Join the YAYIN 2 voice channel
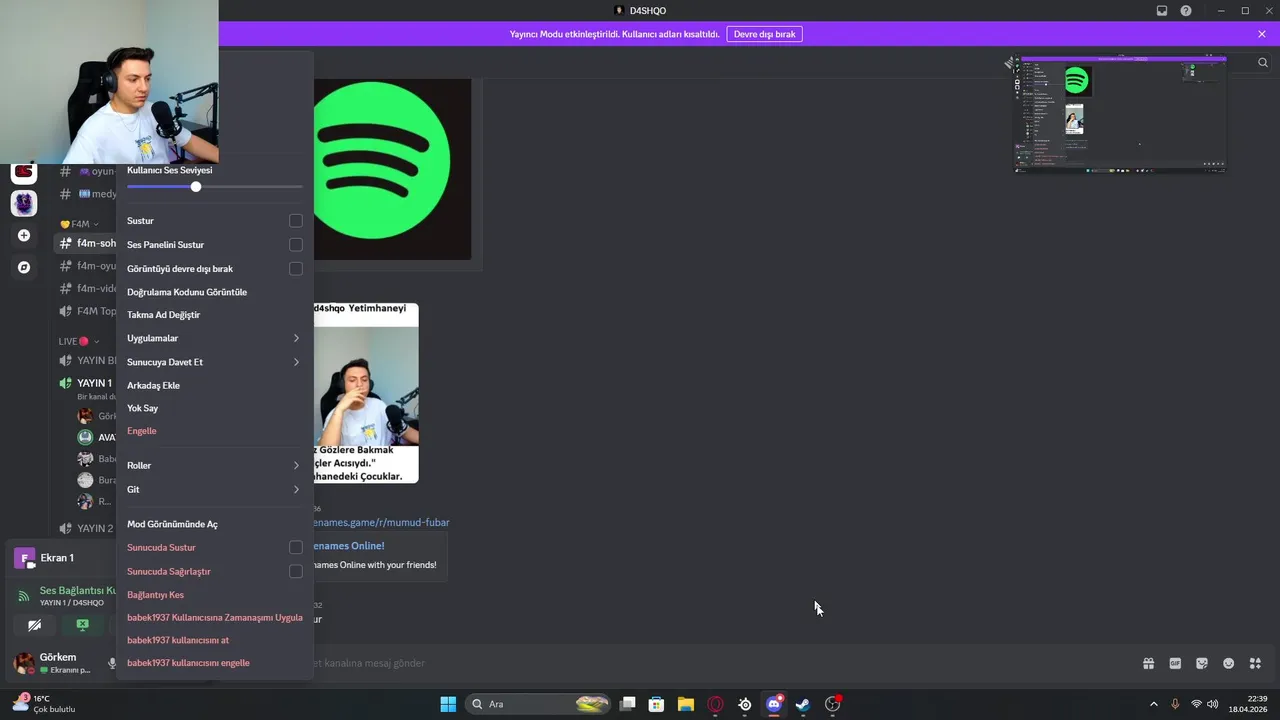This screenshot has height=720, width=1280. click(x=86, y=528)
